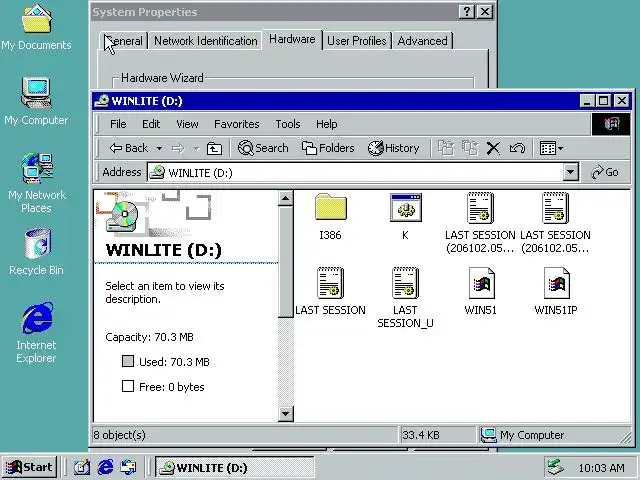Viewport: 640px width, 480px height.
Task: Select the WIN51 file icon
Action: (481, 283)
